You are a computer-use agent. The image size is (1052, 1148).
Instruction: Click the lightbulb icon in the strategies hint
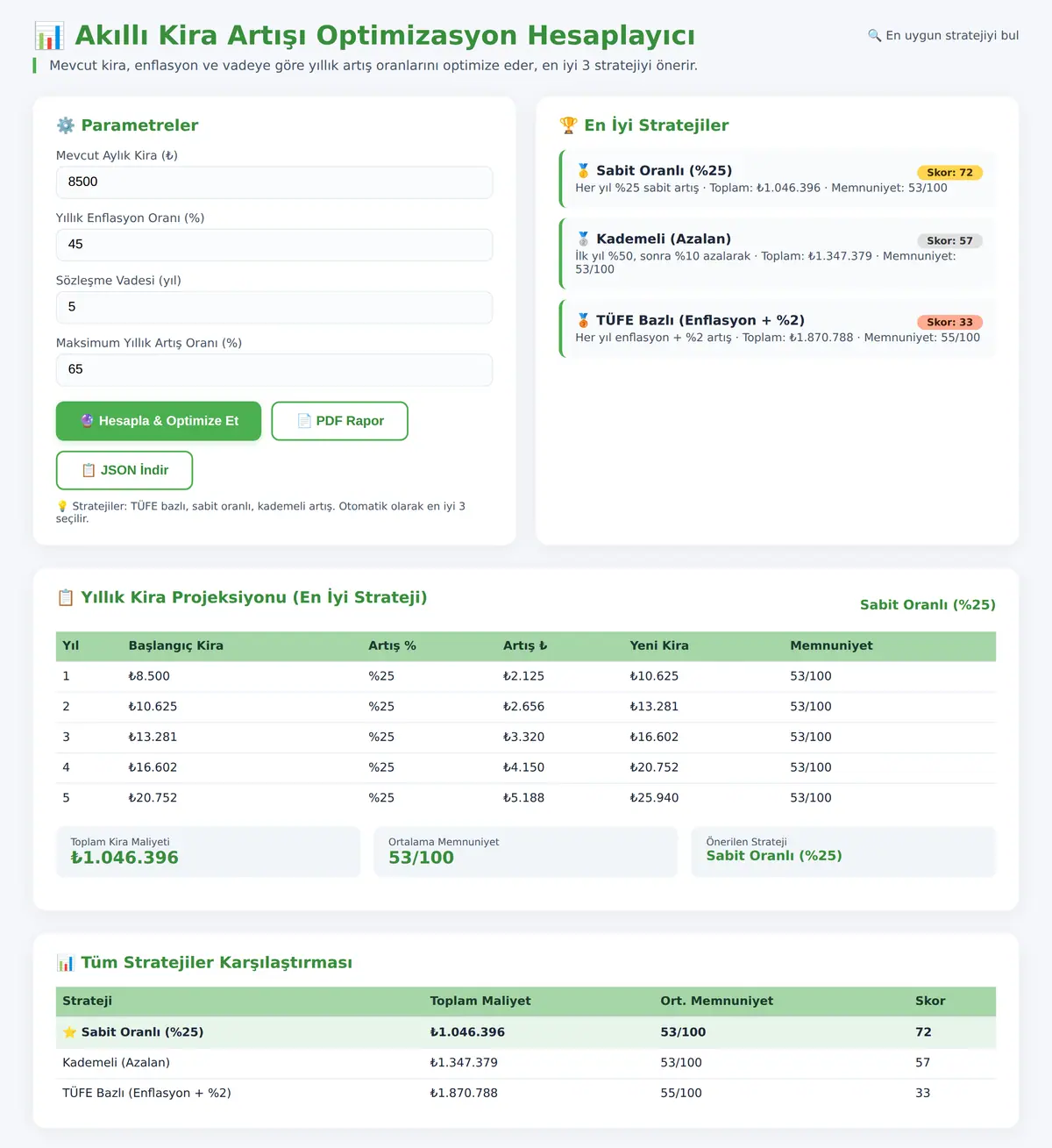pos(62,507)
